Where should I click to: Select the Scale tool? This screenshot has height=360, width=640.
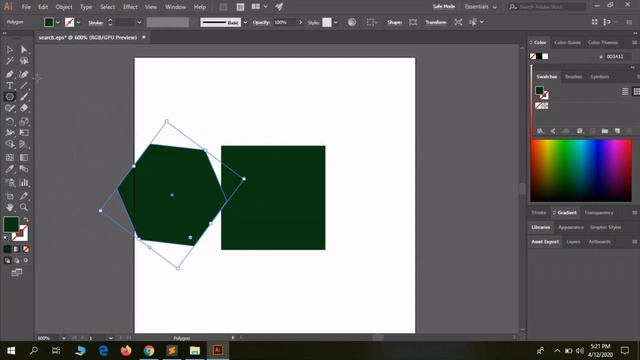pyautogui.click(x=24, y=121)
